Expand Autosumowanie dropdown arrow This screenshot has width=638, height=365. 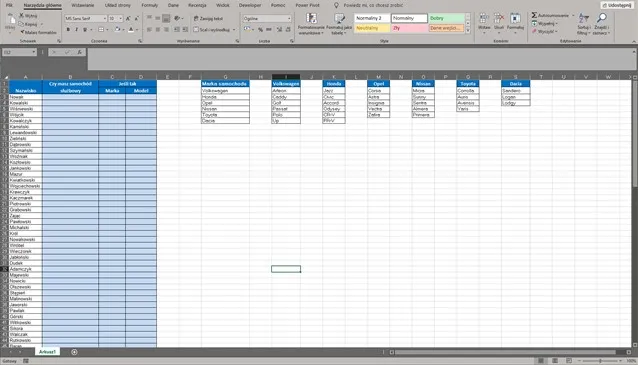click(573, 15)
